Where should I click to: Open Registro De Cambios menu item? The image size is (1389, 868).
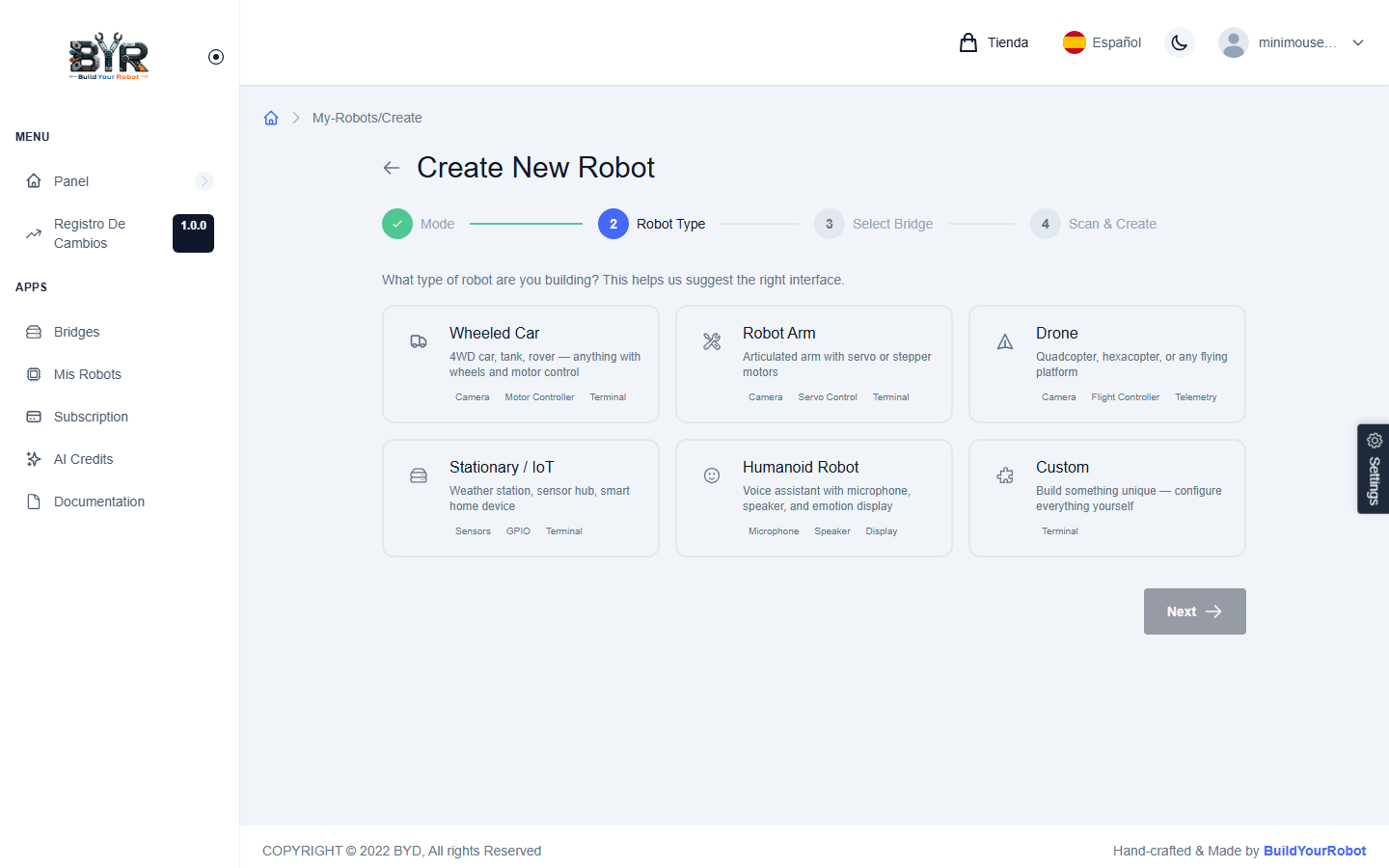click(120, 233)
